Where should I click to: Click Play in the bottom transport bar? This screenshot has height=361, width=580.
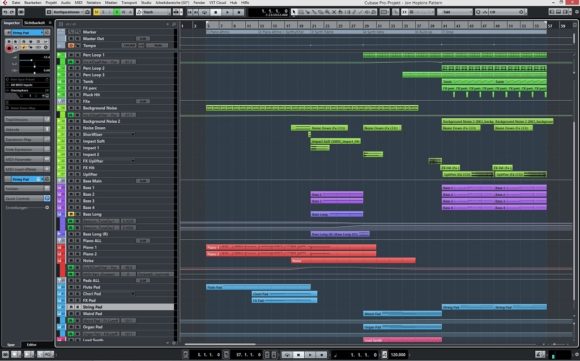pos(310,355)
